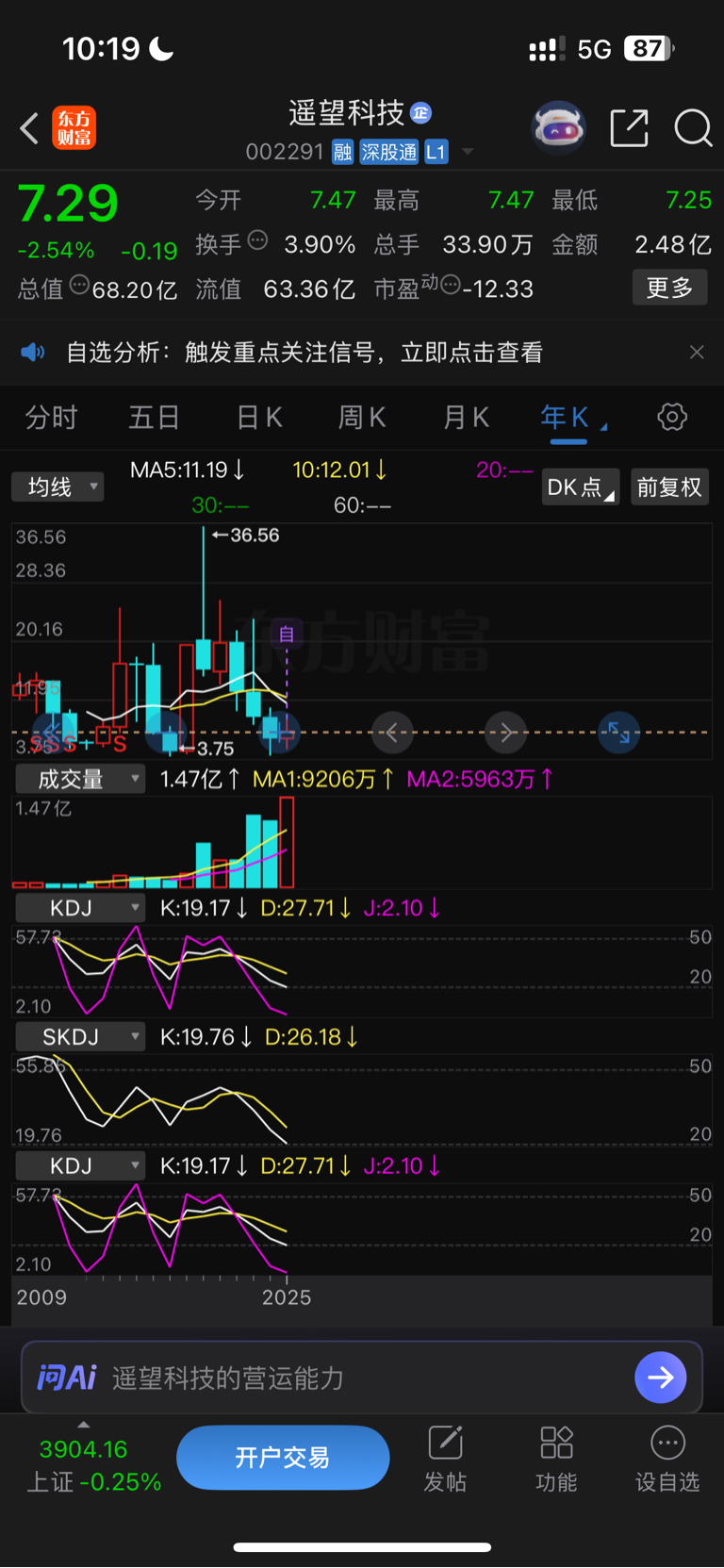
Task: Tap the blue 正 badge beside 遥望科技
Action: tap(420, 113)
